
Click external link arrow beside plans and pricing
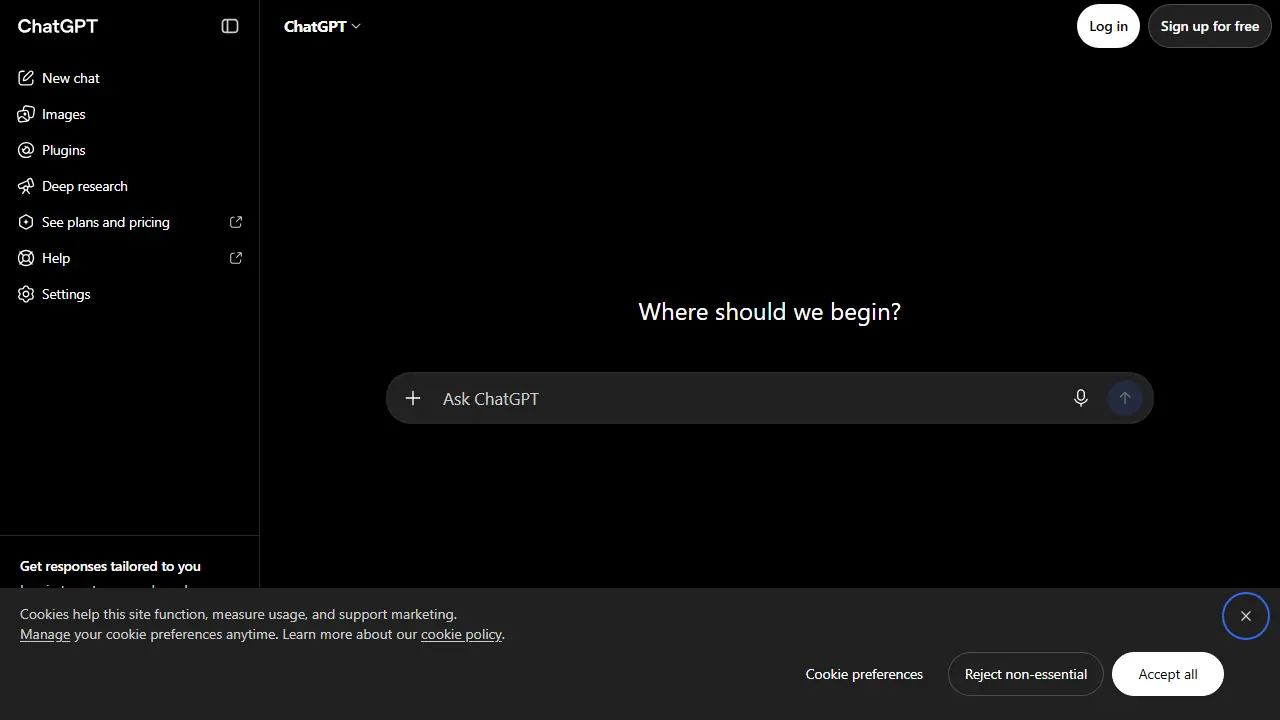coord(236,222)
